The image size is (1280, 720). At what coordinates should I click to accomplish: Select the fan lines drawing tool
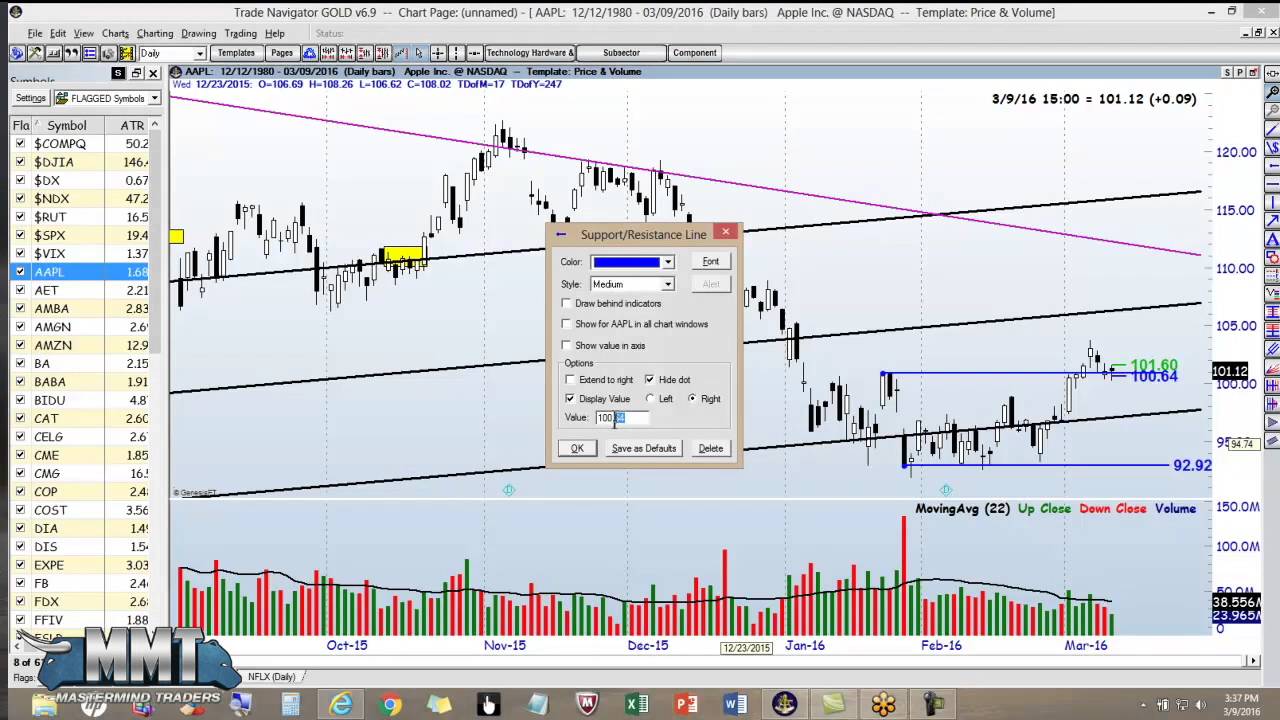click(x=1272, y=368)
